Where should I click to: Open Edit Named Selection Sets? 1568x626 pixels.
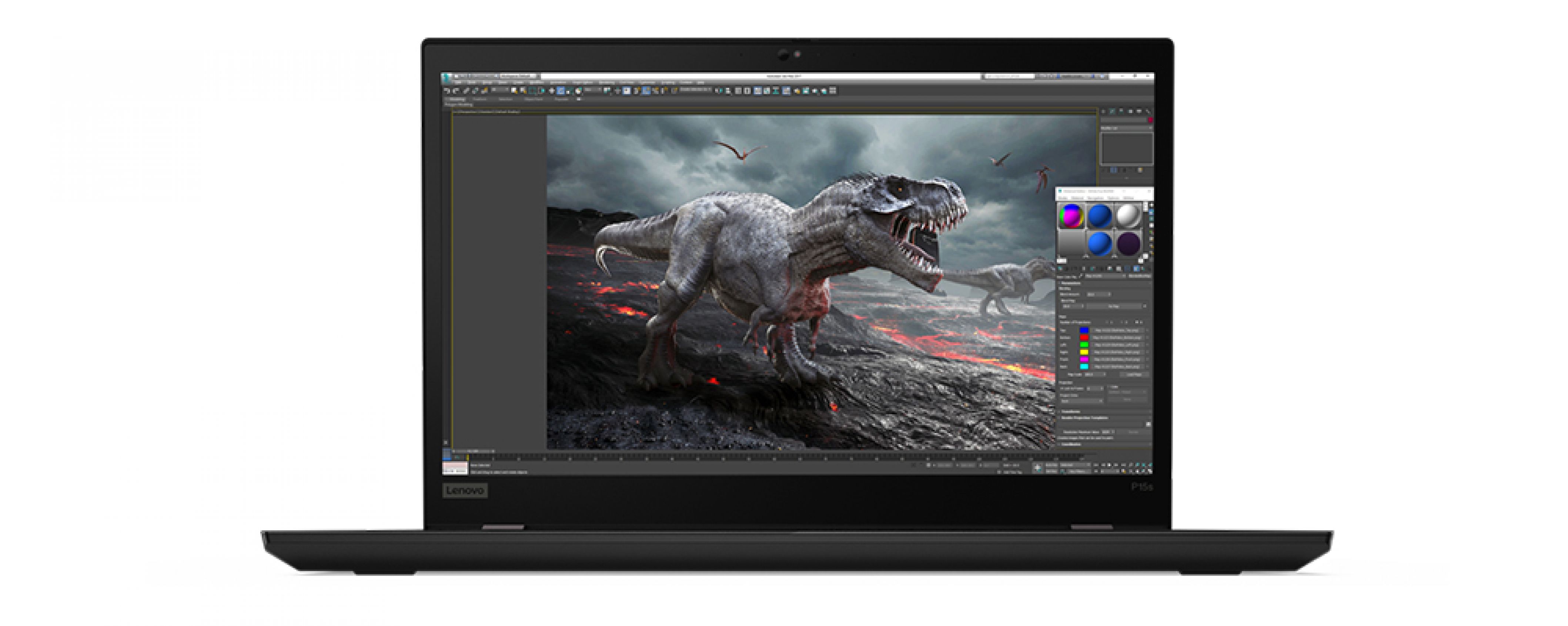(x=675, y=91)
